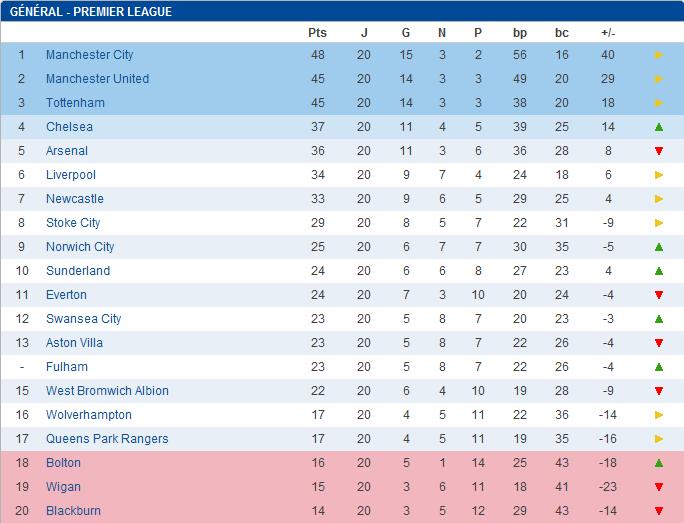This screenshot has height=523, width=684.
Task: Open the Fulham team link
Action: (67, 367)
